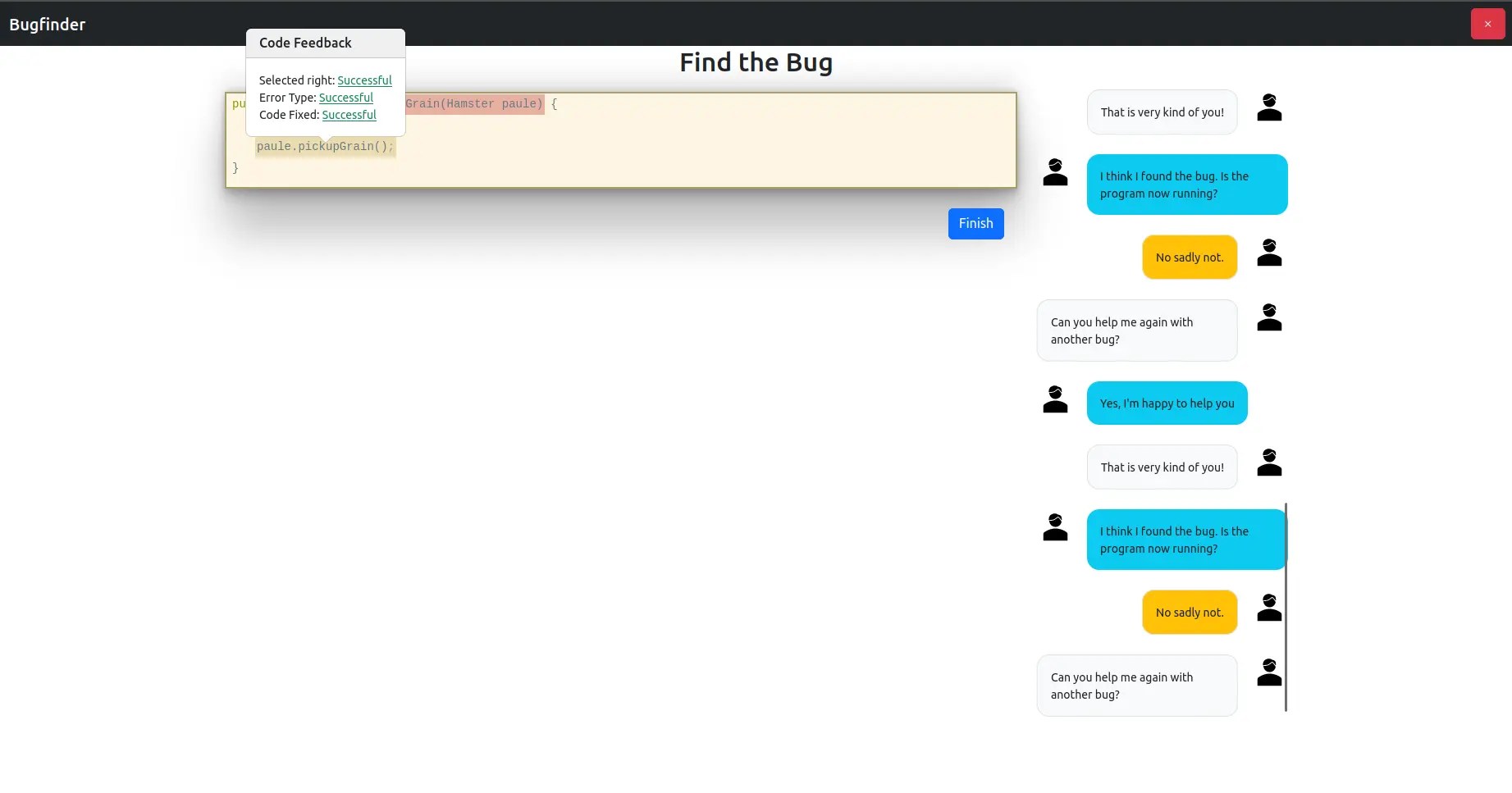
Task: Select the highlighted Grain(Hamster paule) code fragment
Action: [474, 103]
